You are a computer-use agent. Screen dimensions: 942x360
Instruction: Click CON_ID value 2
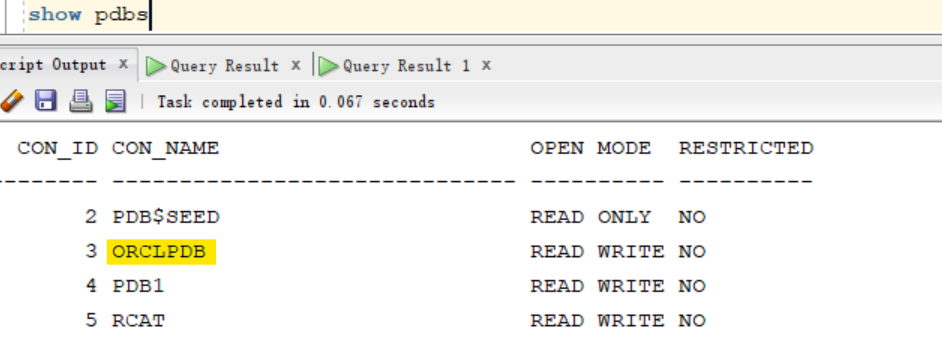(x=91, y=217)
